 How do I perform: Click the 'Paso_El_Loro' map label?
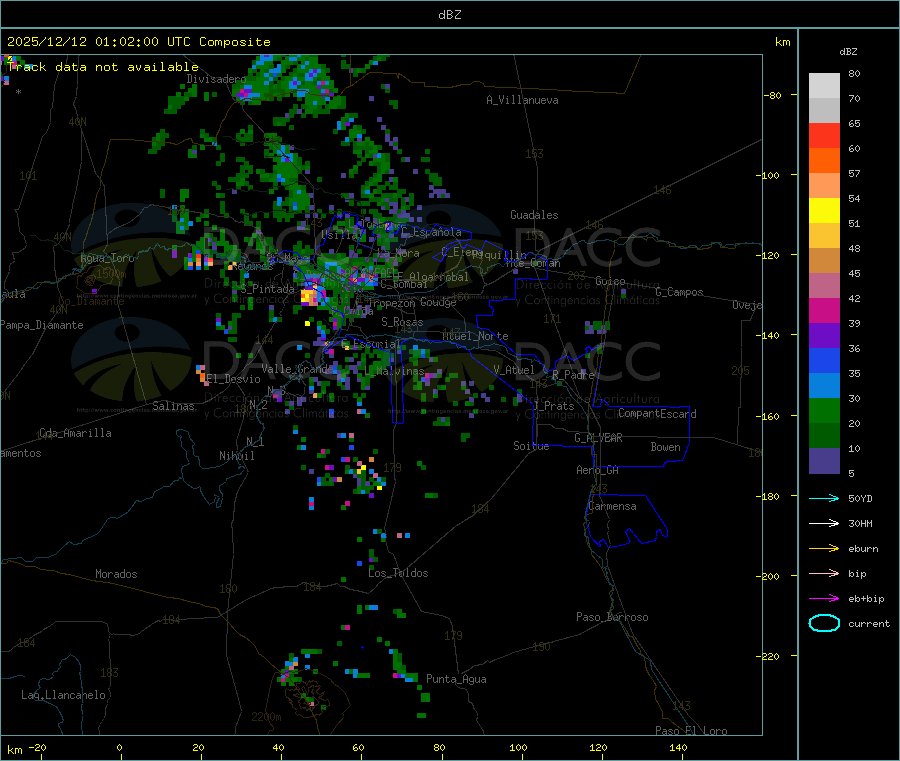point(692,731)
